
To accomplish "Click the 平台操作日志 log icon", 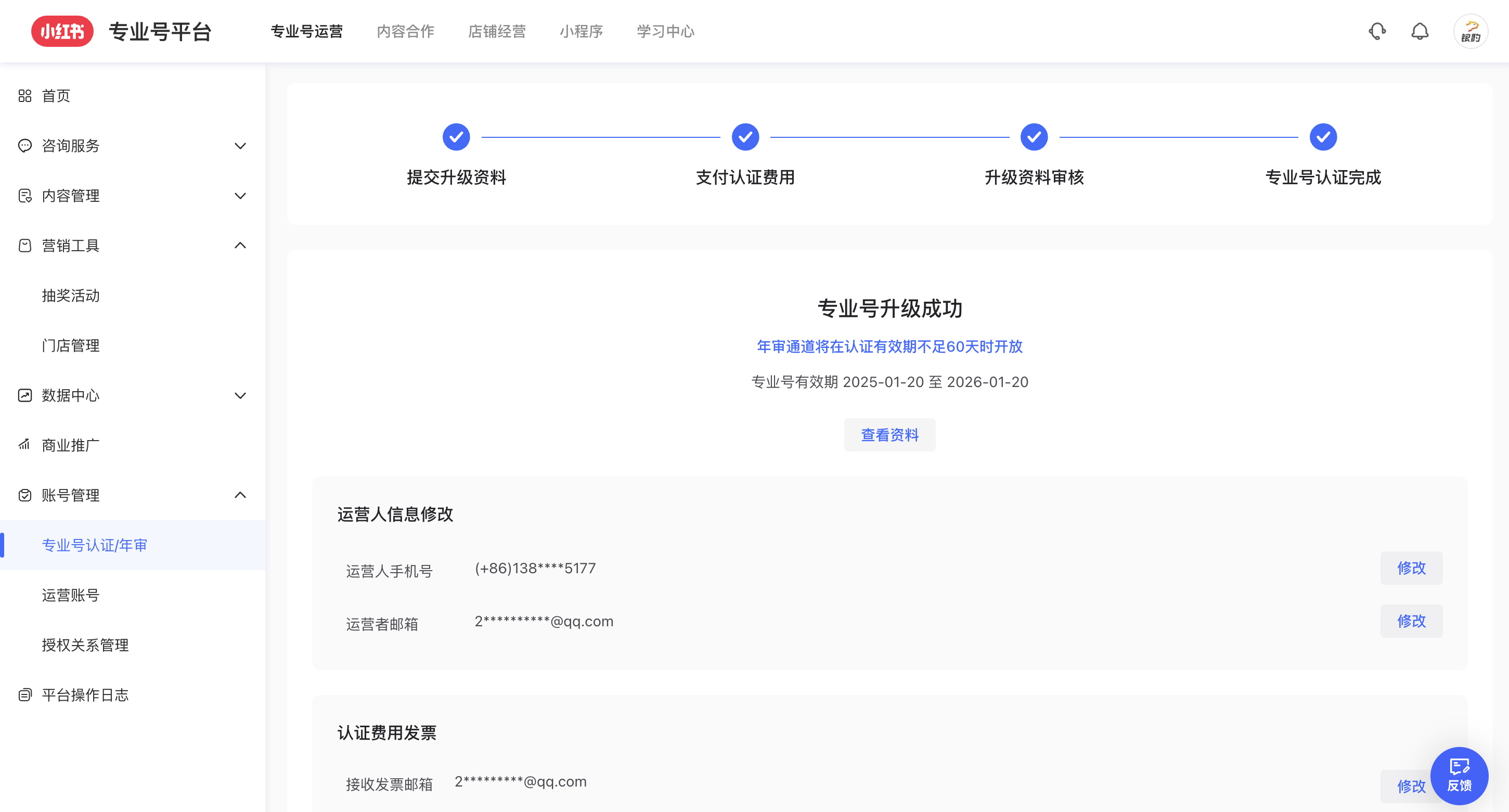I will pos(24,695).
